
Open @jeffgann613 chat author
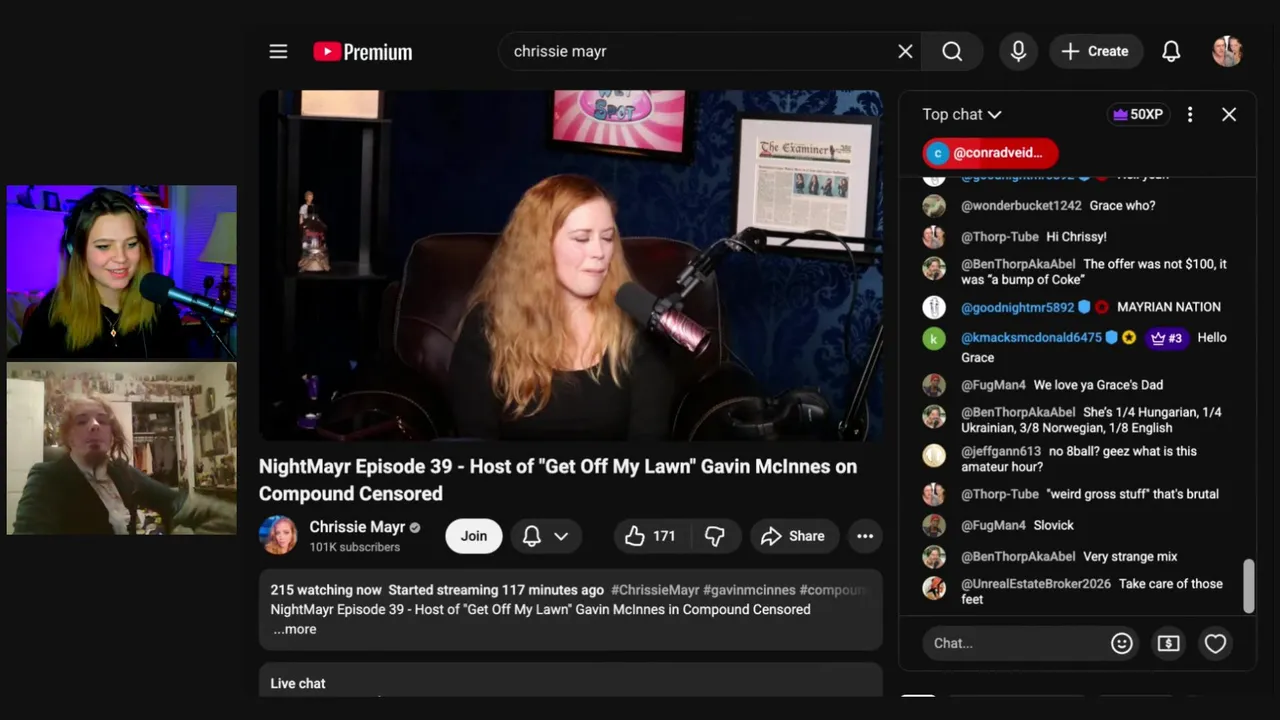(x=1001, y=451)
